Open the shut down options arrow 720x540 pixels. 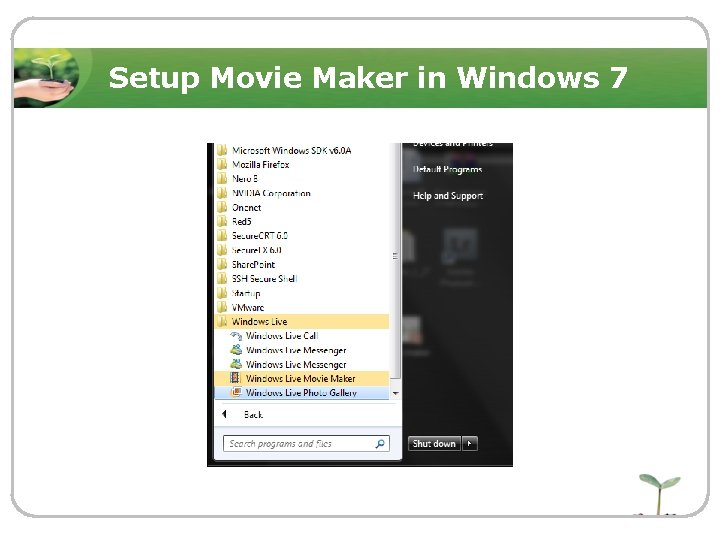(469, 444)
